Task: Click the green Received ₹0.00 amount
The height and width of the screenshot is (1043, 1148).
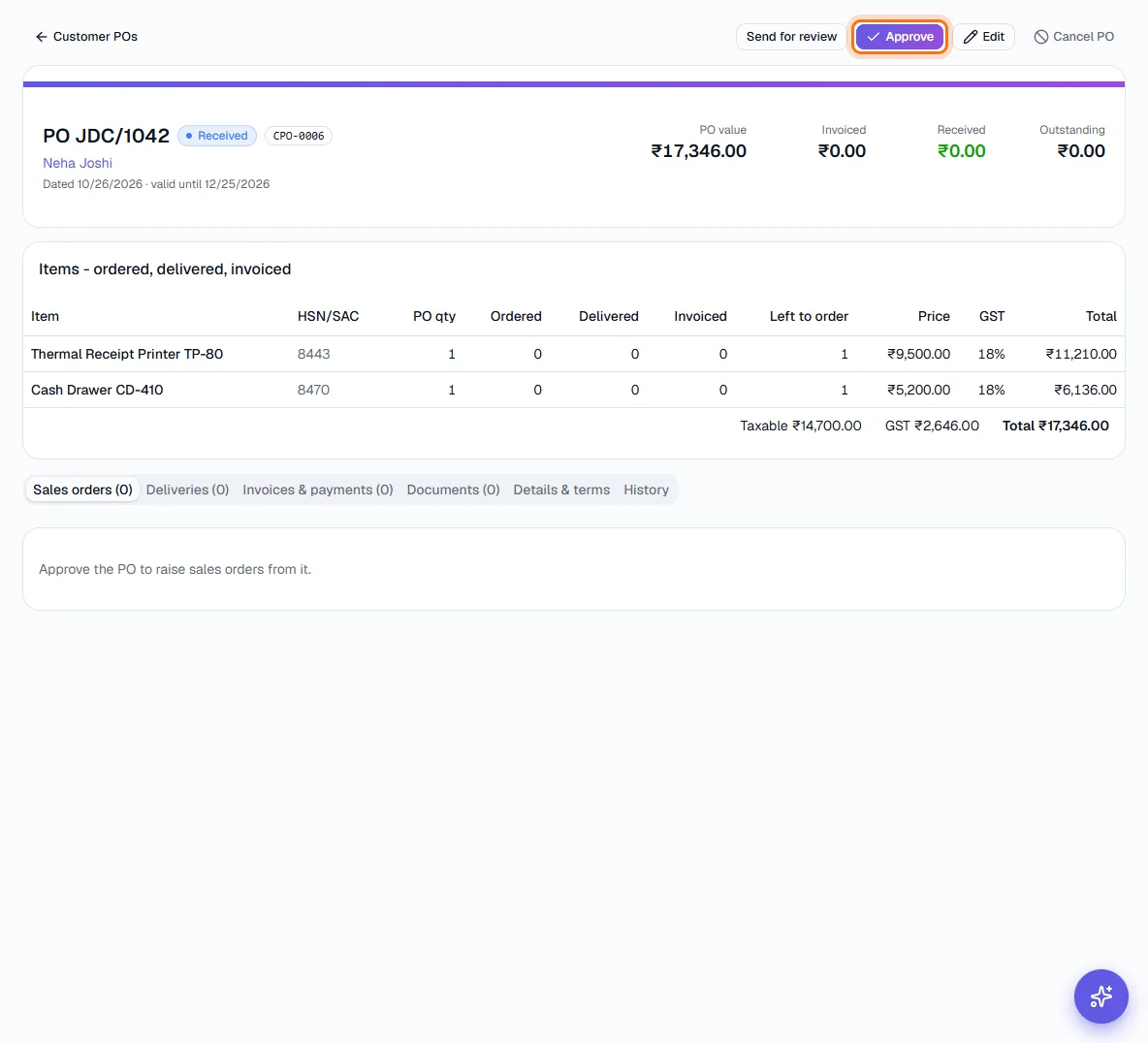Action: [961, 151]
